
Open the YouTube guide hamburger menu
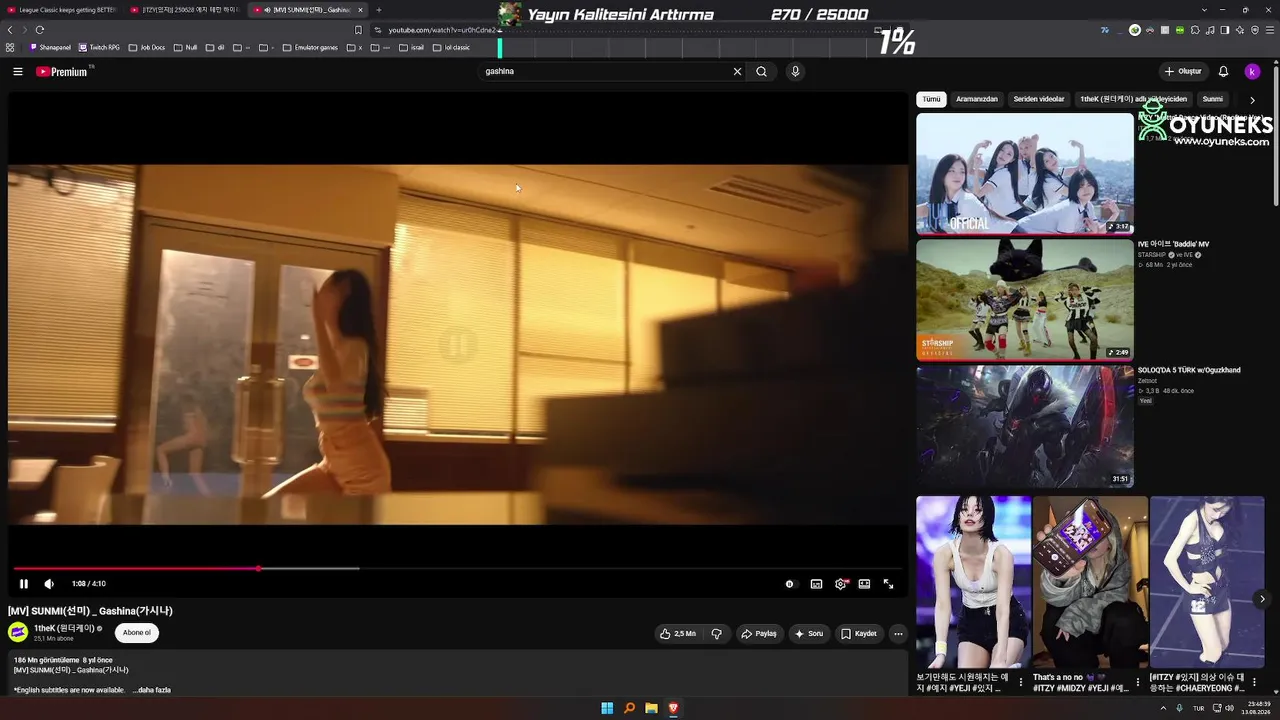point(18,71)
